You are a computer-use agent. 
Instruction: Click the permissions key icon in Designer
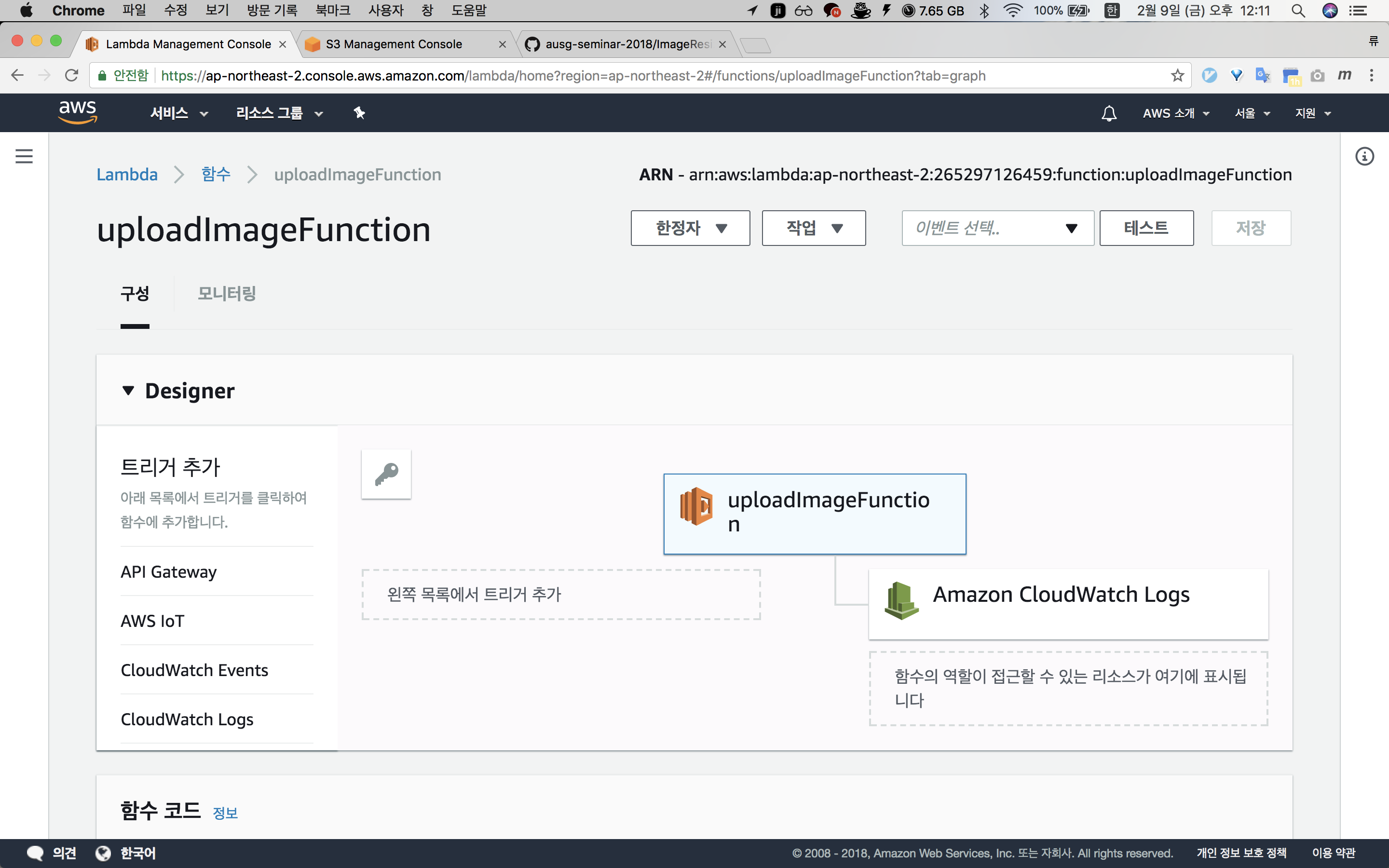click(386, 474)
